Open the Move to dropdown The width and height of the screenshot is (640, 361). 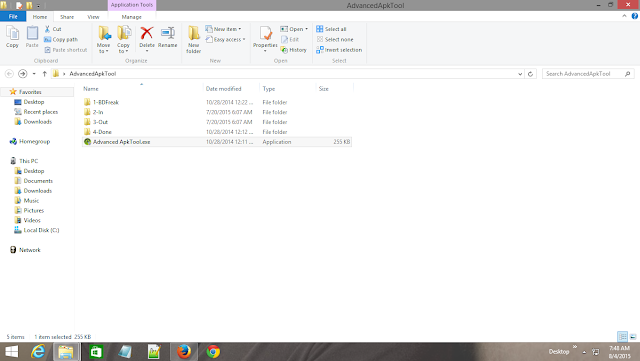pos(103,39)
